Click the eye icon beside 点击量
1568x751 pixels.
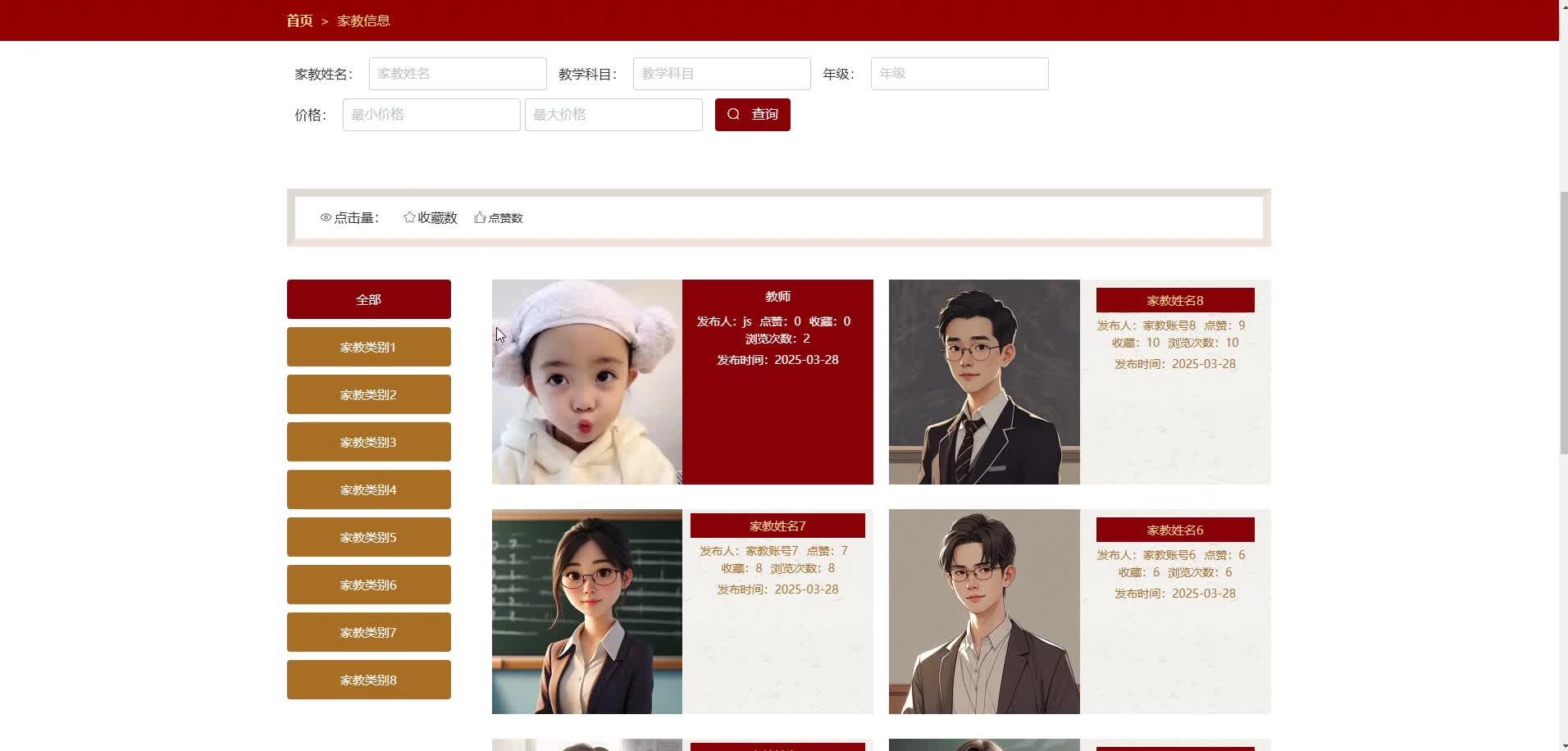(326, 217)
